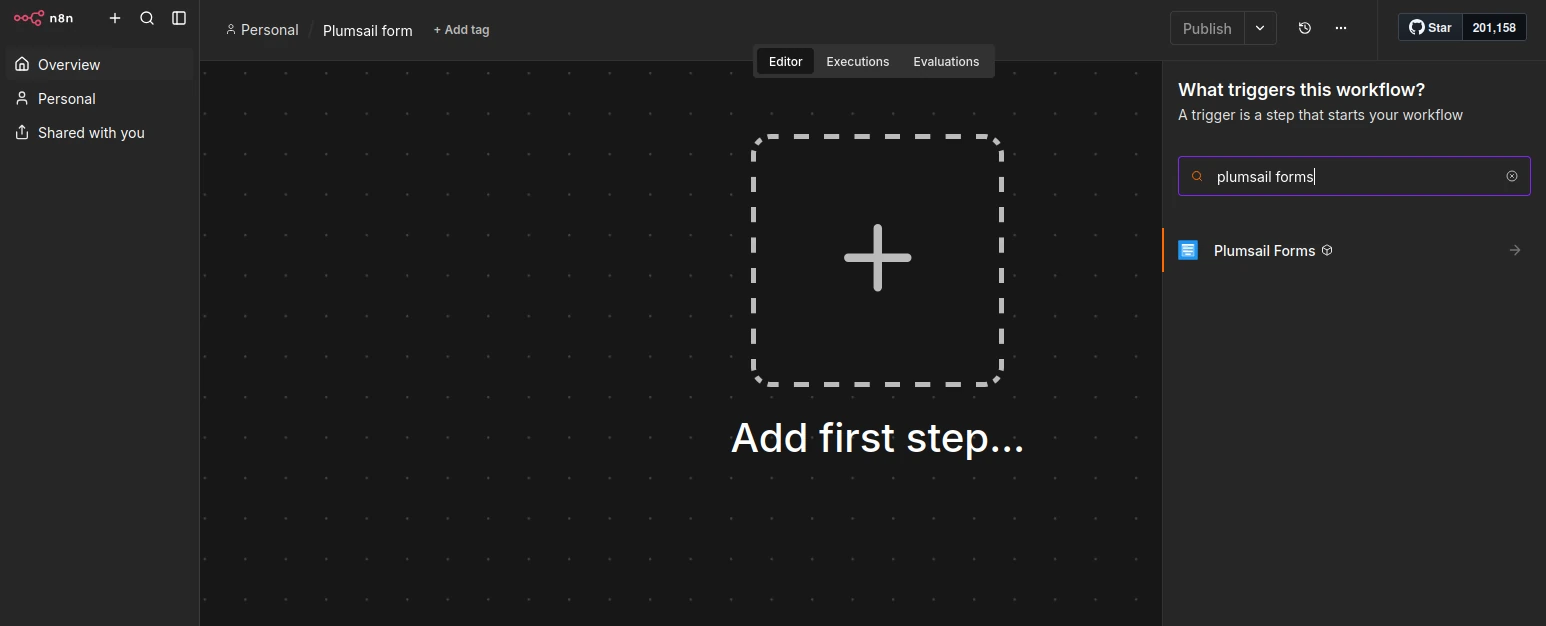This screenshot has height=626, width=1546.
Task: Open workflow history icon
Action: coord(1304,28)
